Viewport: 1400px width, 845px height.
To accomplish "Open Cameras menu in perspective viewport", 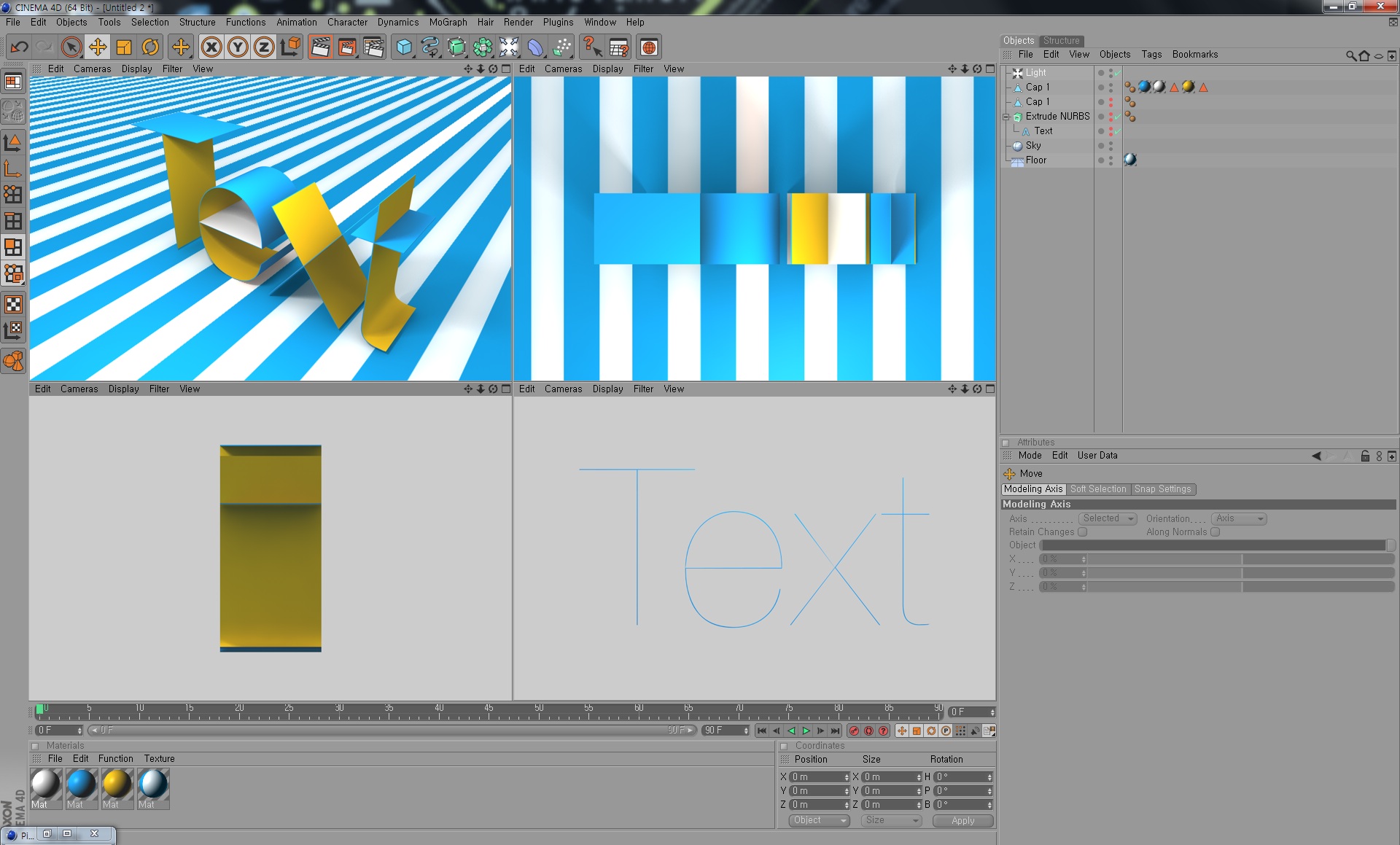I will click(x=92, y=69).
